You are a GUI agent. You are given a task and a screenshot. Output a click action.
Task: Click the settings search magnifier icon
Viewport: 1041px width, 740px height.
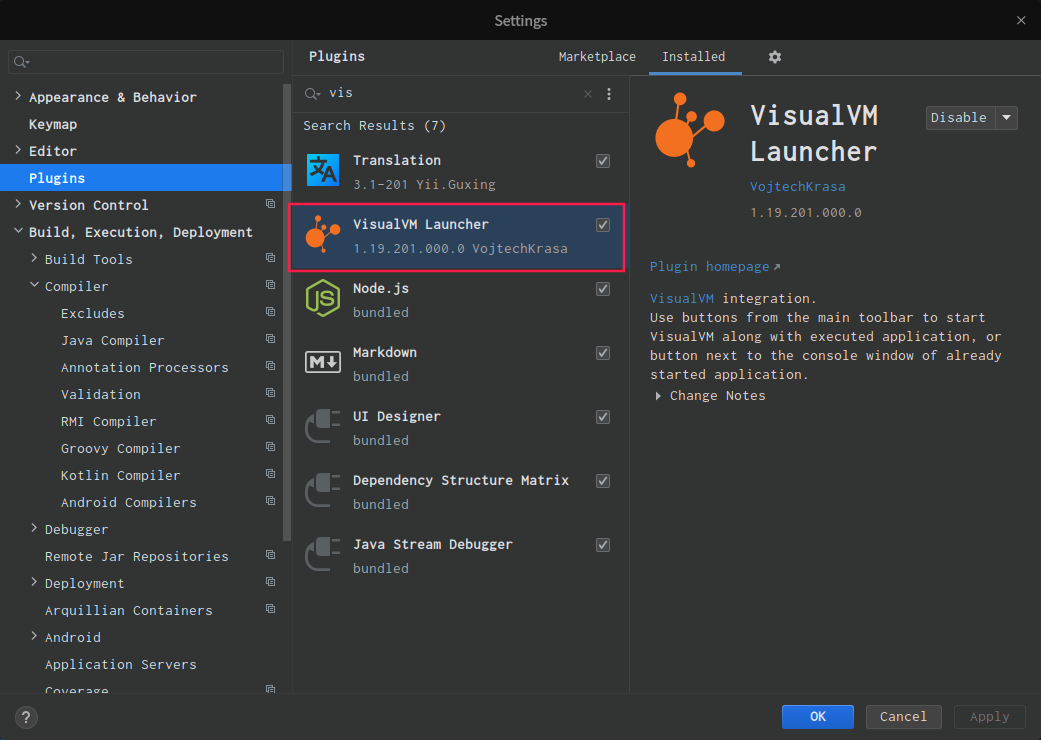[21, 62]
